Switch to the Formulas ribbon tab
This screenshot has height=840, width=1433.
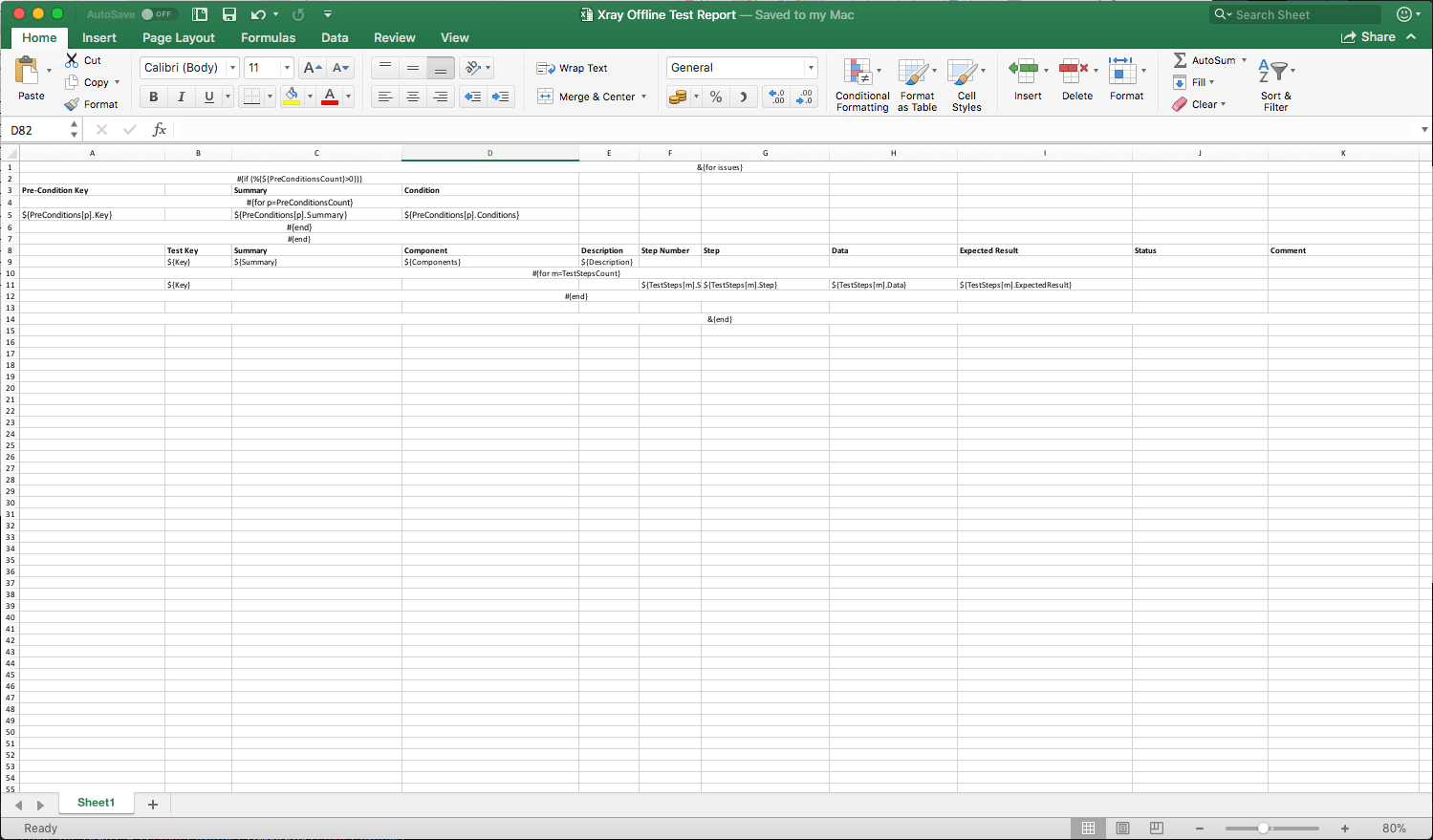point(268,37)
